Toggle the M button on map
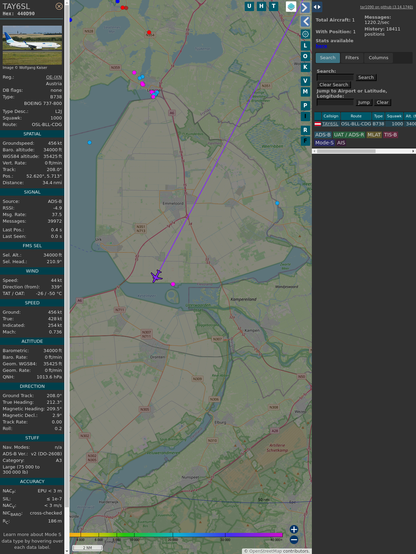Image resolution: width=416 pixels, height=554 pixels. pyautogui.click(x=305, y=92)
